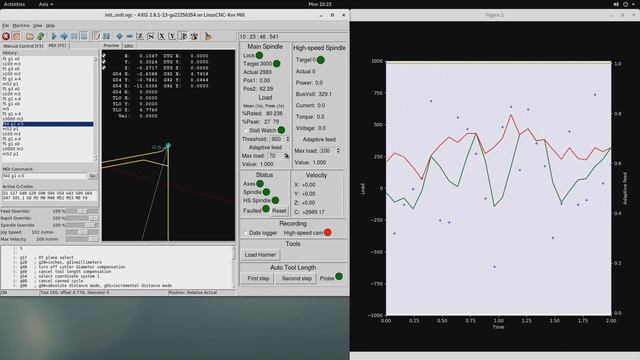Switch preview to Y front view
The width and height of the screenshot is (640, 360).
click(172, 36)
